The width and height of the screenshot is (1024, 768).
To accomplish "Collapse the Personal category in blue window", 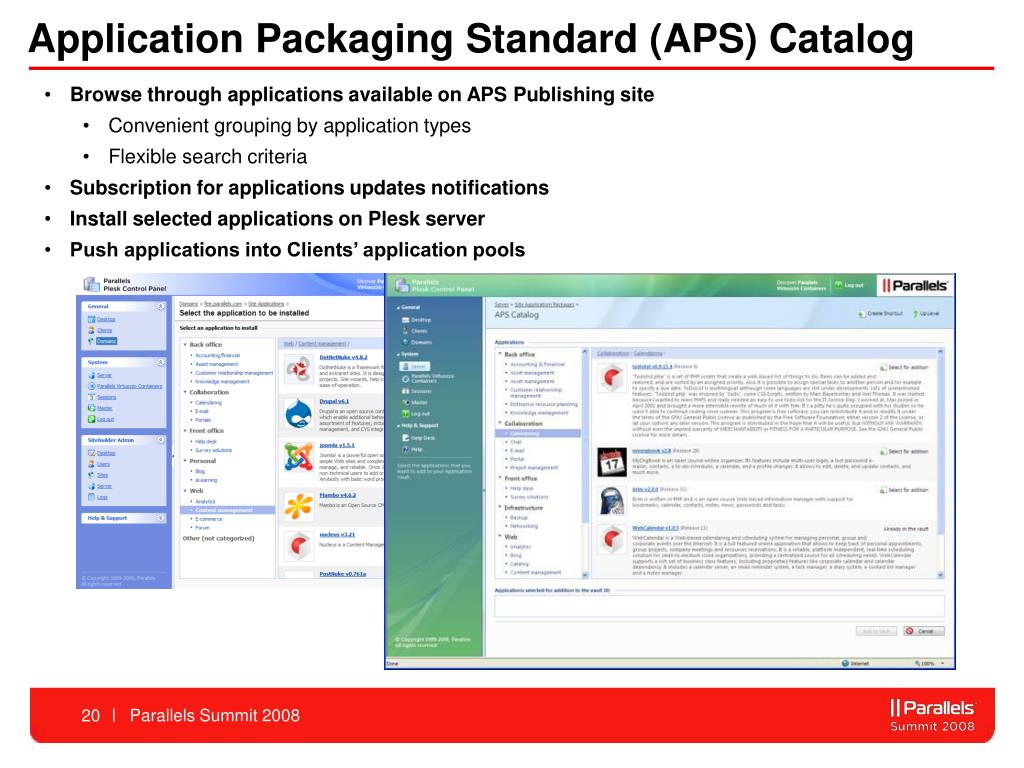I will point(185,460).
